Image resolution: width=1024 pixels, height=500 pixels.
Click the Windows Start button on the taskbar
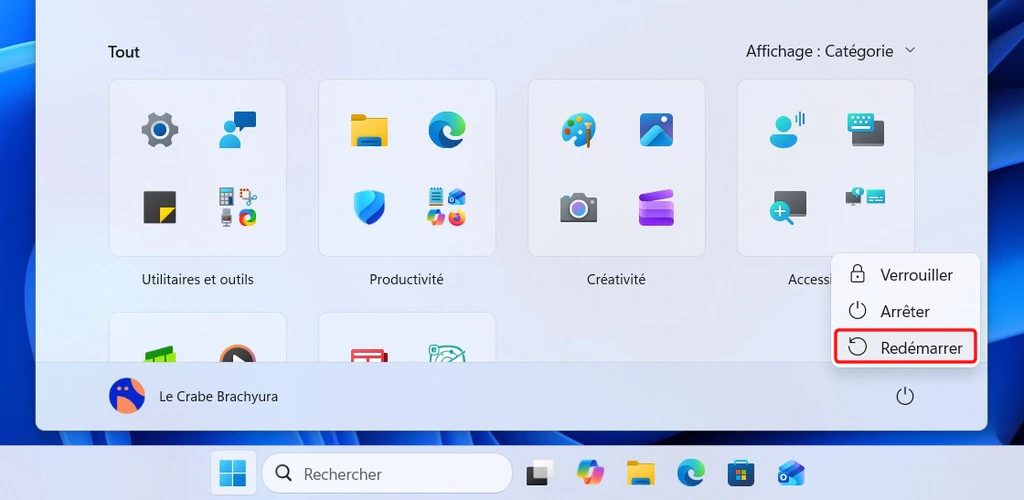click(x=233, y=473)
